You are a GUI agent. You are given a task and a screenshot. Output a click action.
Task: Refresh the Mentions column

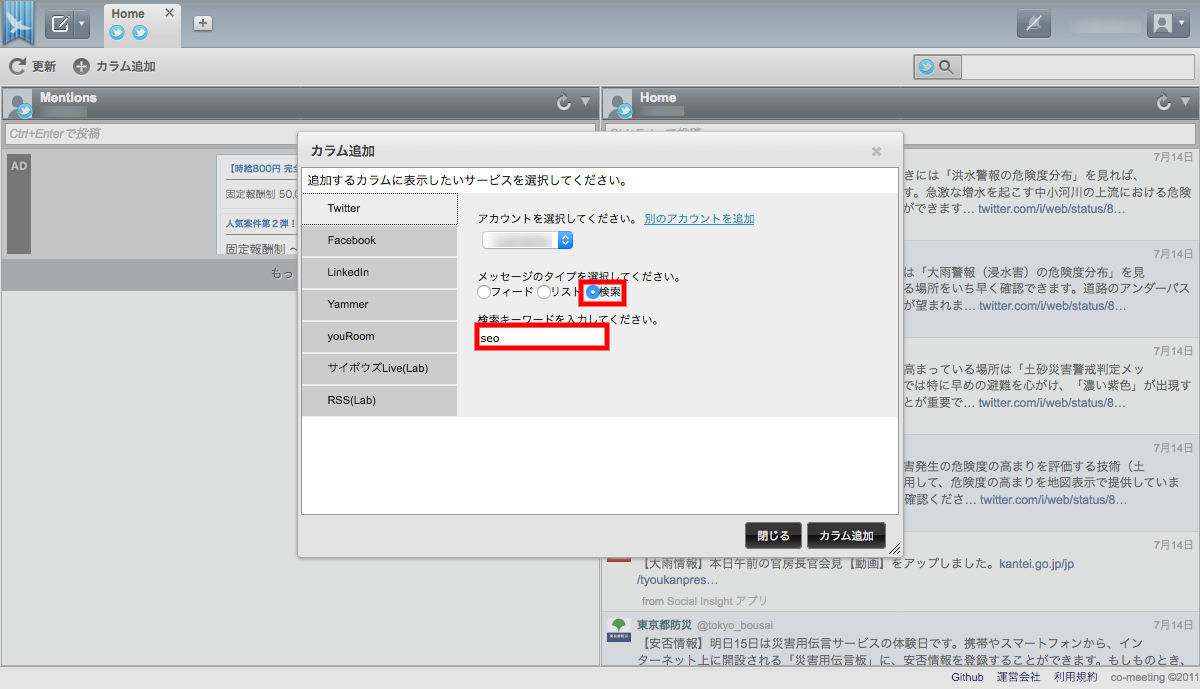pos(563,102)
